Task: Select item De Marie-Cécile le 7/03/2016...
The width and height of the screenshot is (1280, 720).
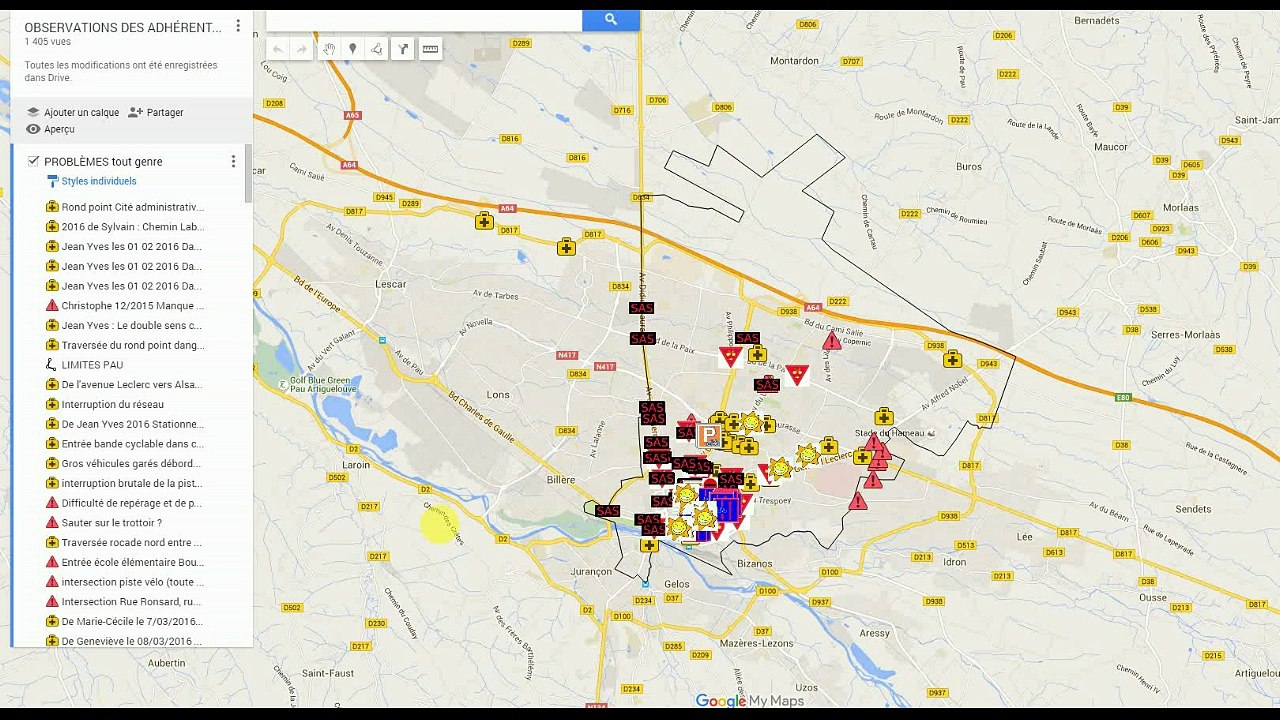Action: coord(131,622)
